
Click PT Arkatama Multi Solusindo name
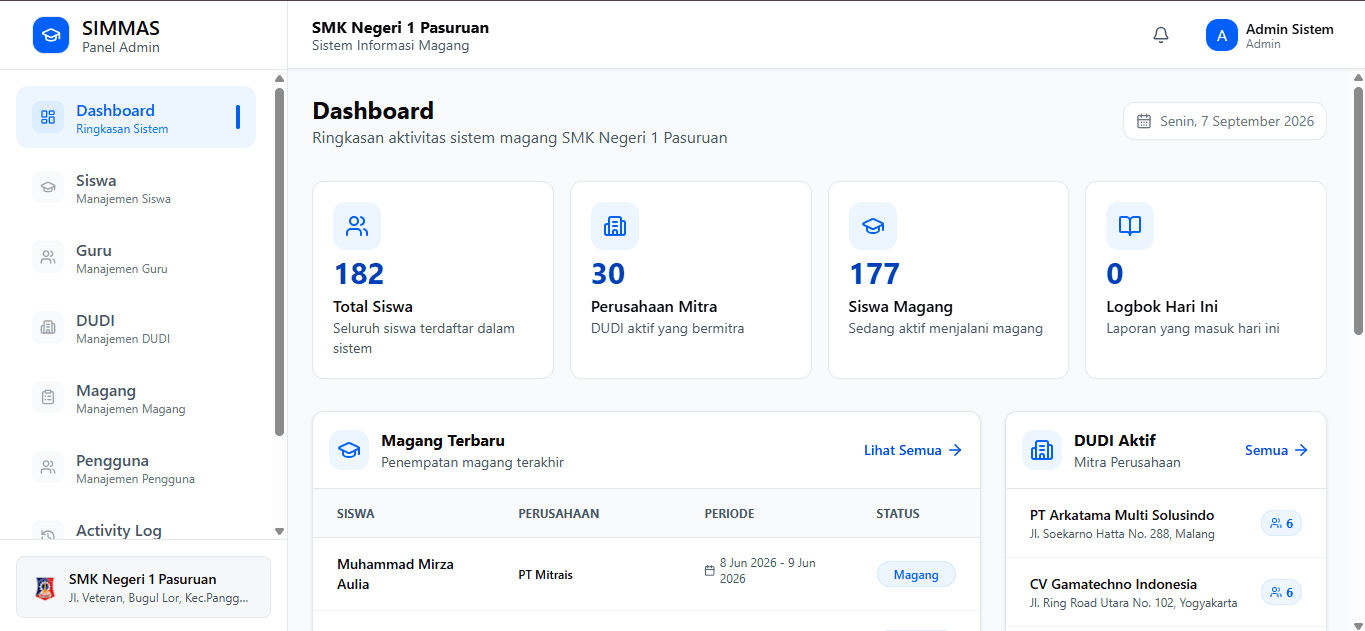[x=1122, y=515]
